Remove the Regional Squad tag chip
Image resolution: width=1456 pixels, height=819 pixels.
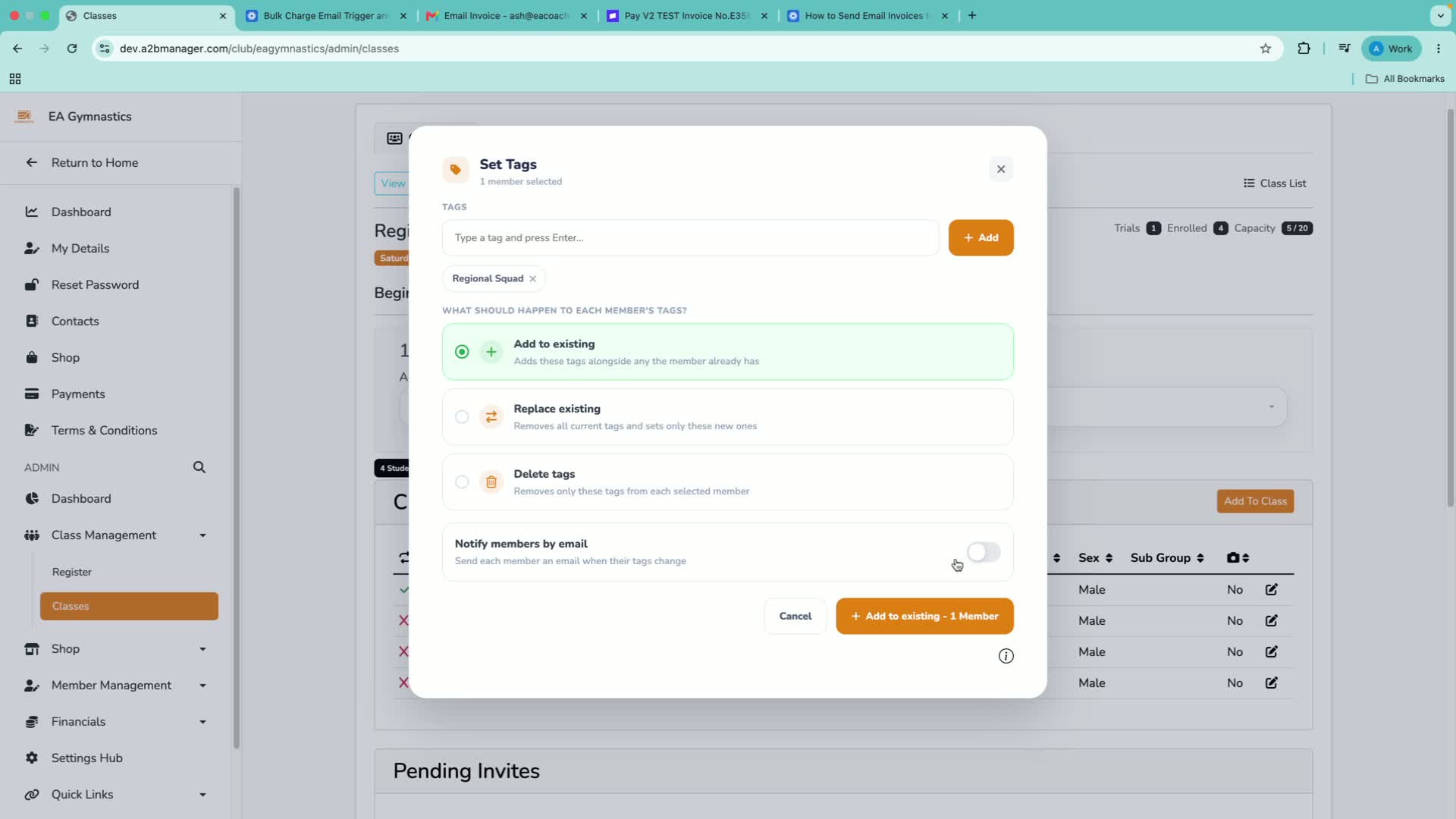tap(532, 279)
